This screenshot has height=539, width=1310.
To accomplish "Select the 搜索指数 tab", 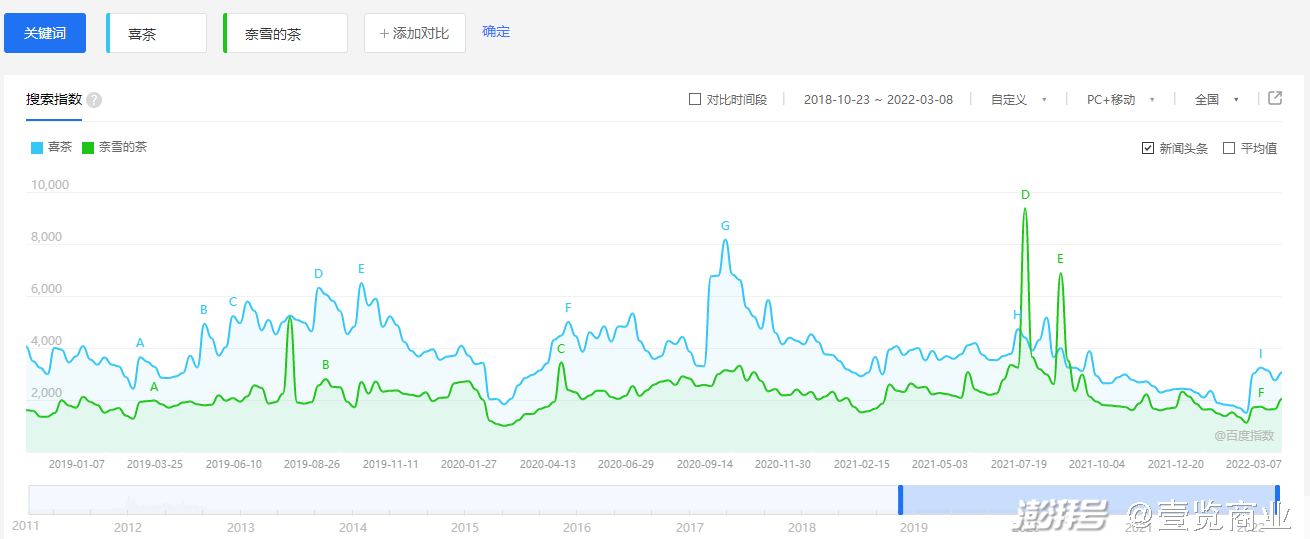I will point(54,100).
